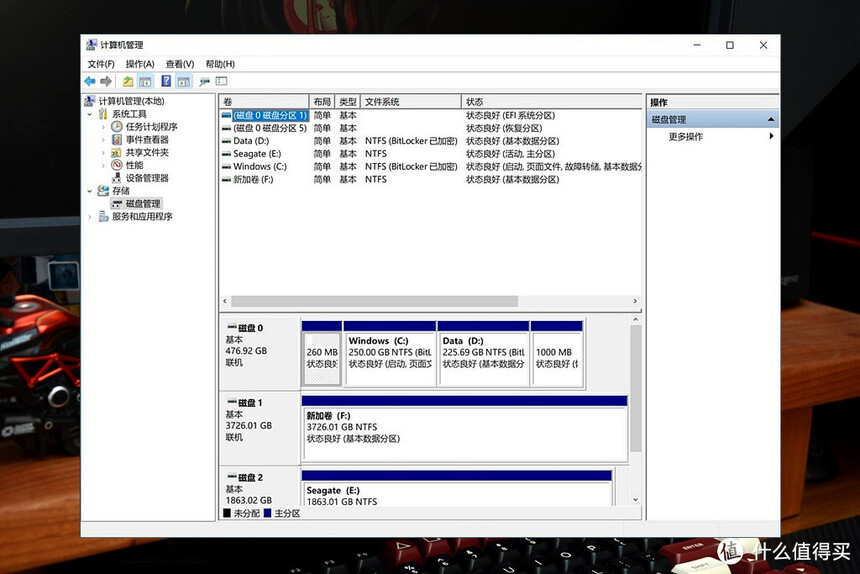Sort by the 卷 column header
Image resolution: width=860 pixels, height=574 pixels.
point(264,101)
